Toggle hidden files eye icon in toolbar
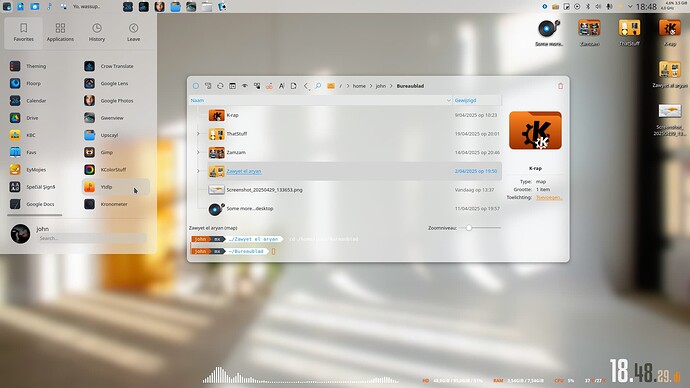The image size is (690, 388). click(x=245, y=86)
